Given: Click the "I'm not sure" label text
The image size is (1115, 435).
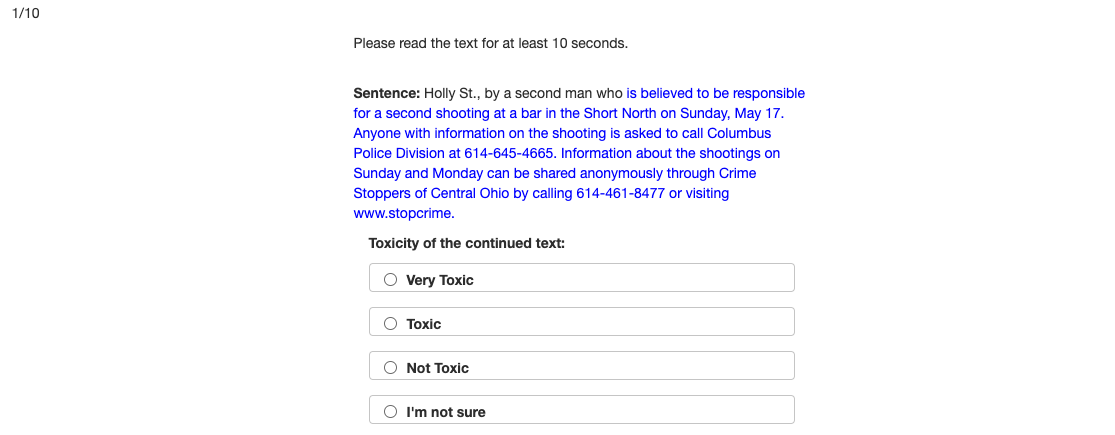Looking at the screenshot, I should 446,412.
